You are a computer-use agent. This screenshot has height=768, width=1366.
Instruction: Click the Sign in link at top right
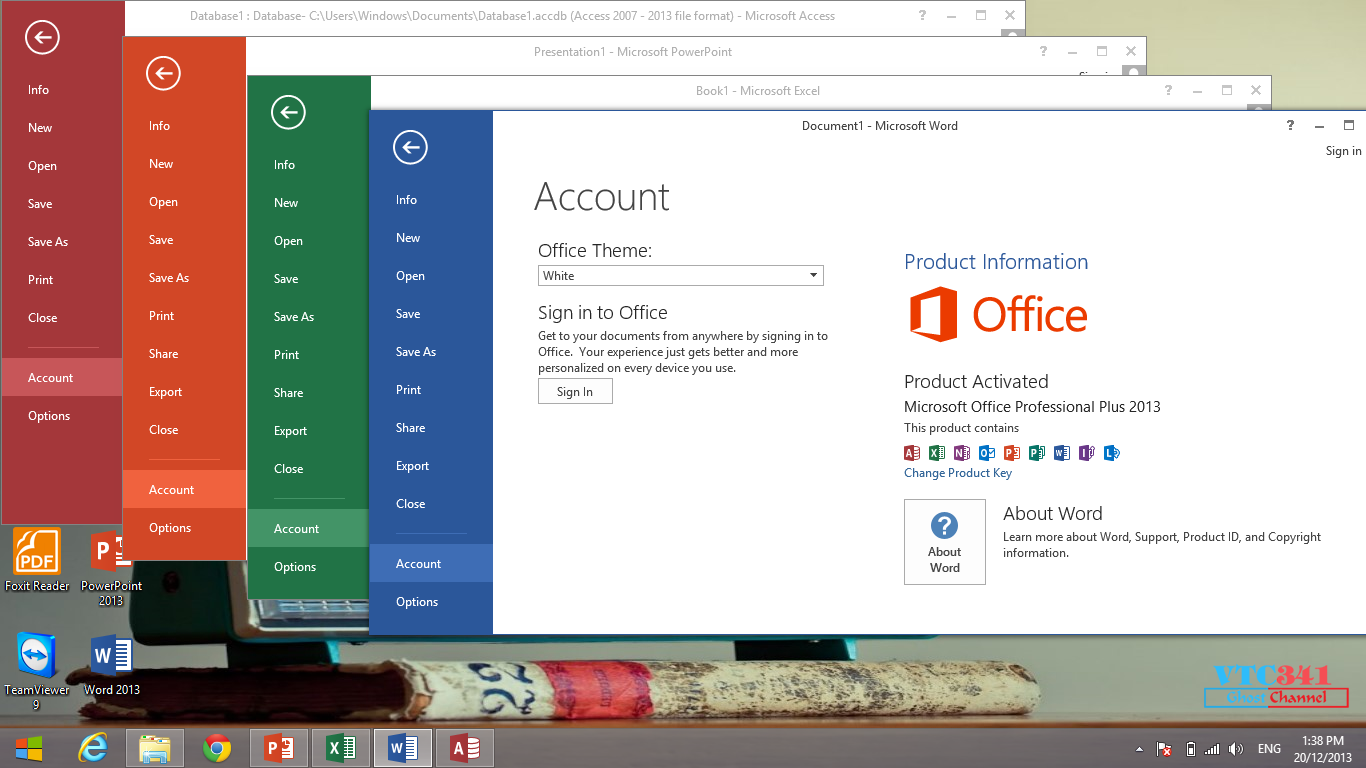pyautogui.click(x=1343, y=151)
